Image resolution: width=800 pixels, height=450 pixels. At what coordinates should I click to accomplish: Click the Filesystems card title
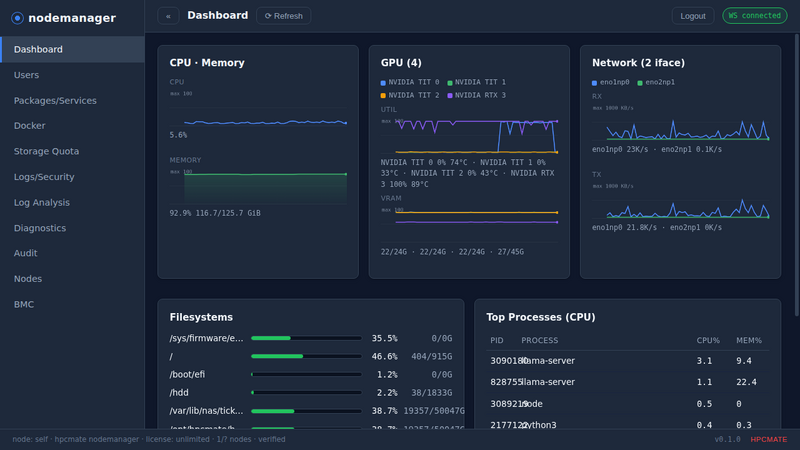[x=201, y=317]
